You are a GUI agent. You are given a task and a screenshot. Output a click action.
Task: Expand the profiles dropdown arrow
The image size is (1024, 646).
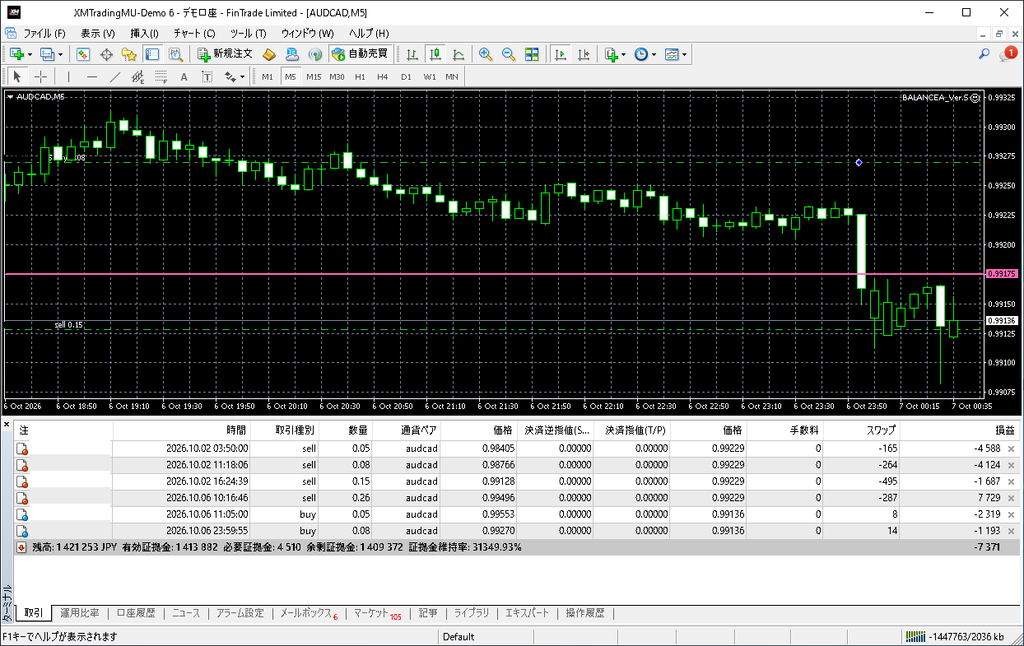[x=60, y=55]
